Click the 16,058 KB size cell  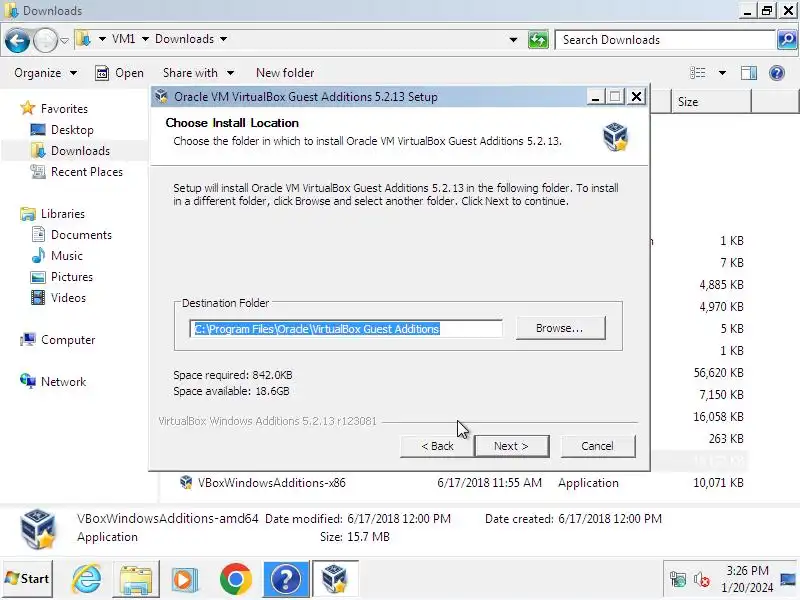718,416
